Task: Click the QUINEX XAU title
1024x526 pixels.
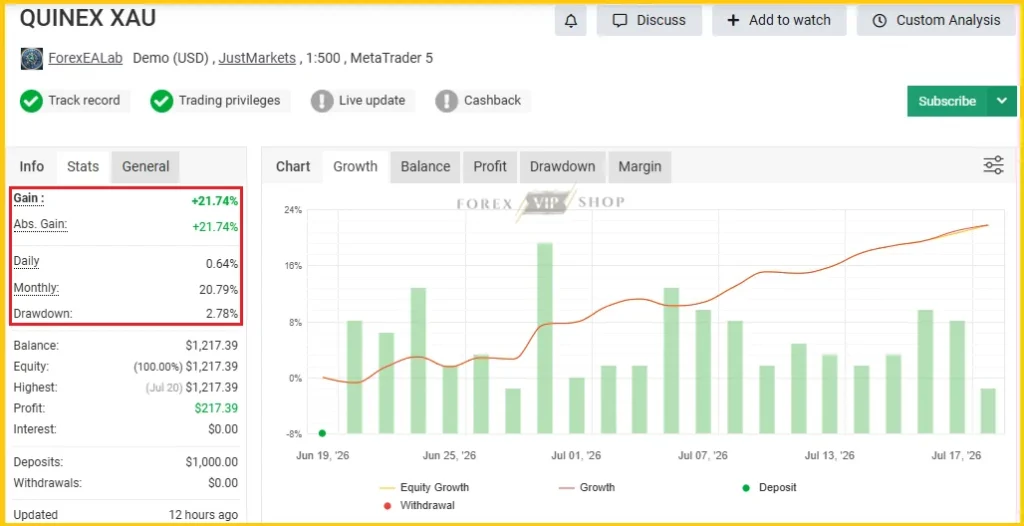Action: click(88, 18)
